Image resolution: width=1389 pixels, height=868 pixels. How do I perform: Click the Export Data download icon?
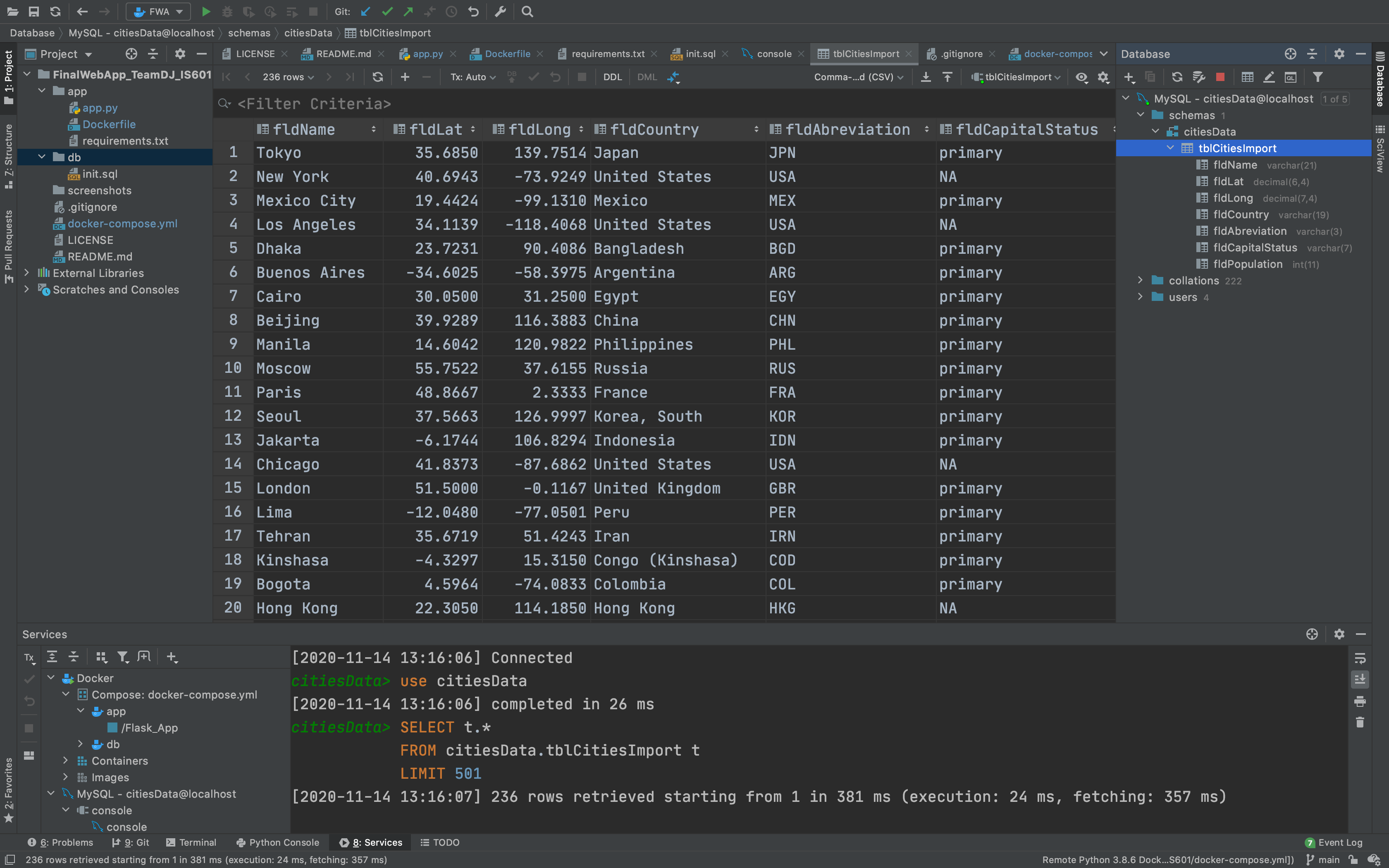(x=926, y=77)
